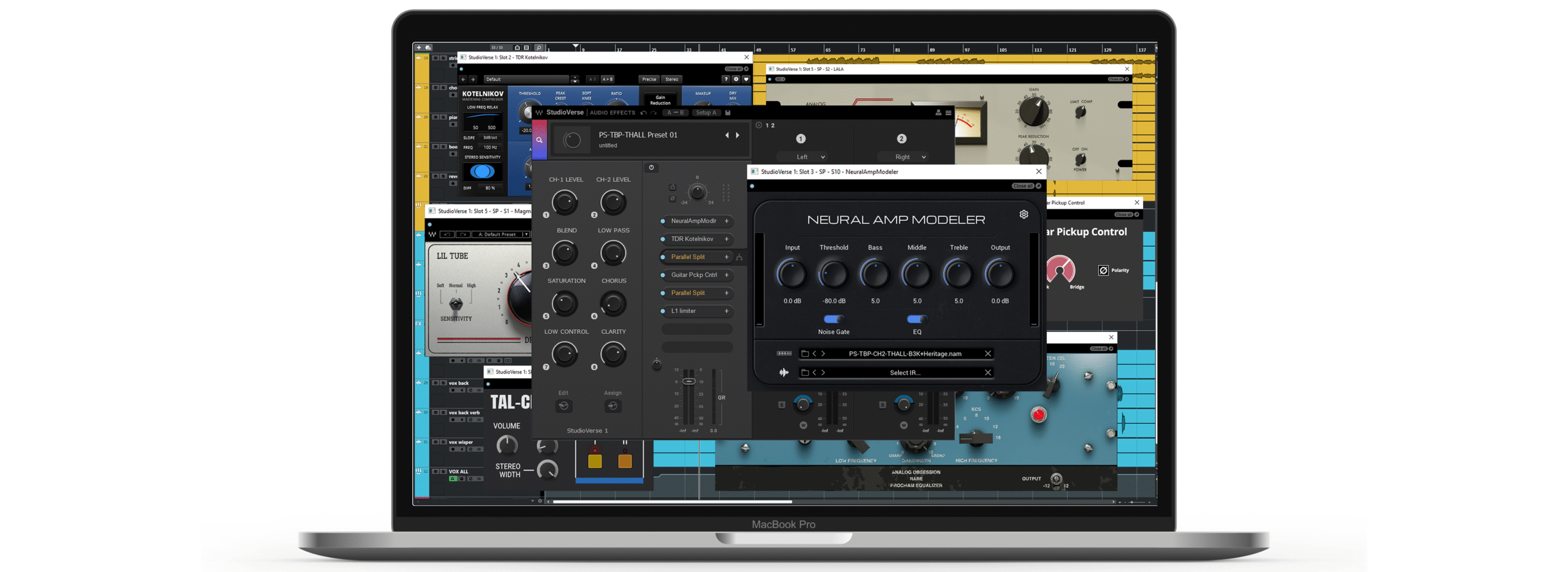Open Kotelnikov help question mark icon
The width and height of the screenshot is (1568, 572).
point(726,79)
